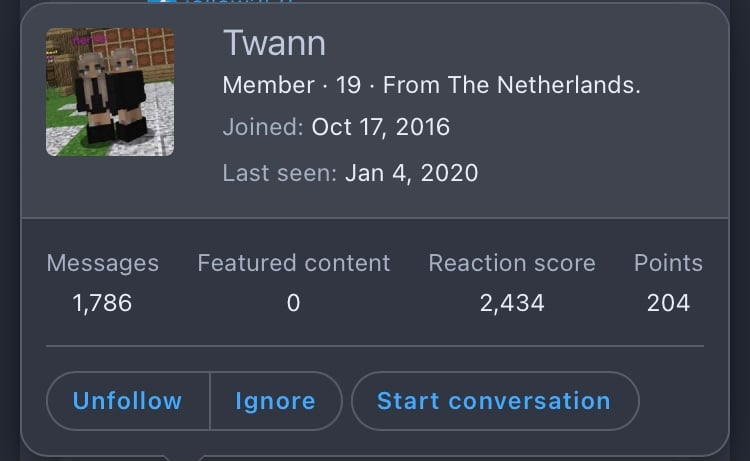Open the Featured content label
This screenshot has width=750, height=461.
coord(294,263)
